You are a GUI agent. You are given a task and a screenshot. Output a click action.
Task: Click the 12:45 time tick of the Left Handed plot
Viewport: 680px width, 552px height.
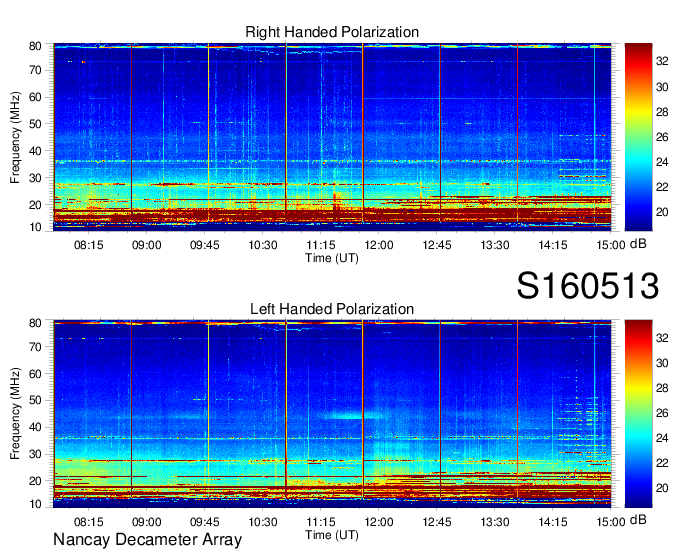437,522
